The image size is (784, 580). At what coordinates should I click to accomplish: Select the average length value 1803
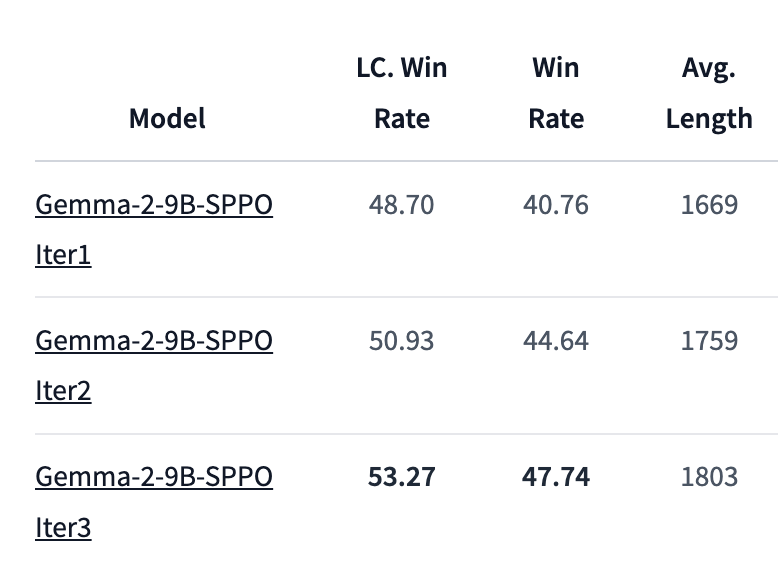pos(710,477)
